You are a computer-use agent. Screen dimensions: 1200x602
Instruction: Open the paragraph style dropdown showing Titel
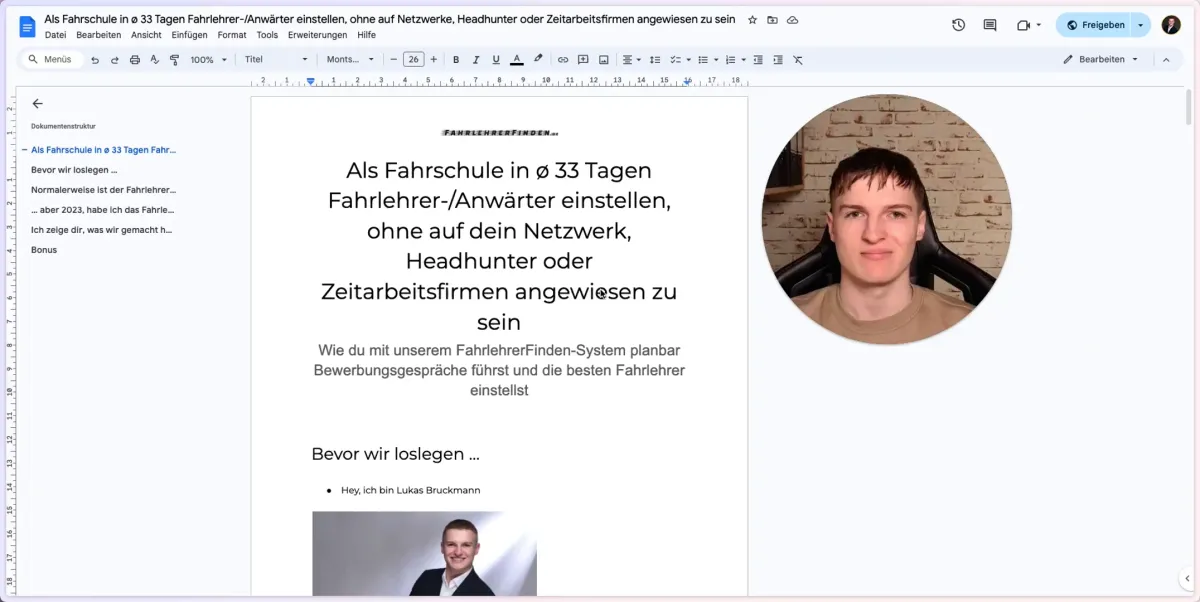276,60
